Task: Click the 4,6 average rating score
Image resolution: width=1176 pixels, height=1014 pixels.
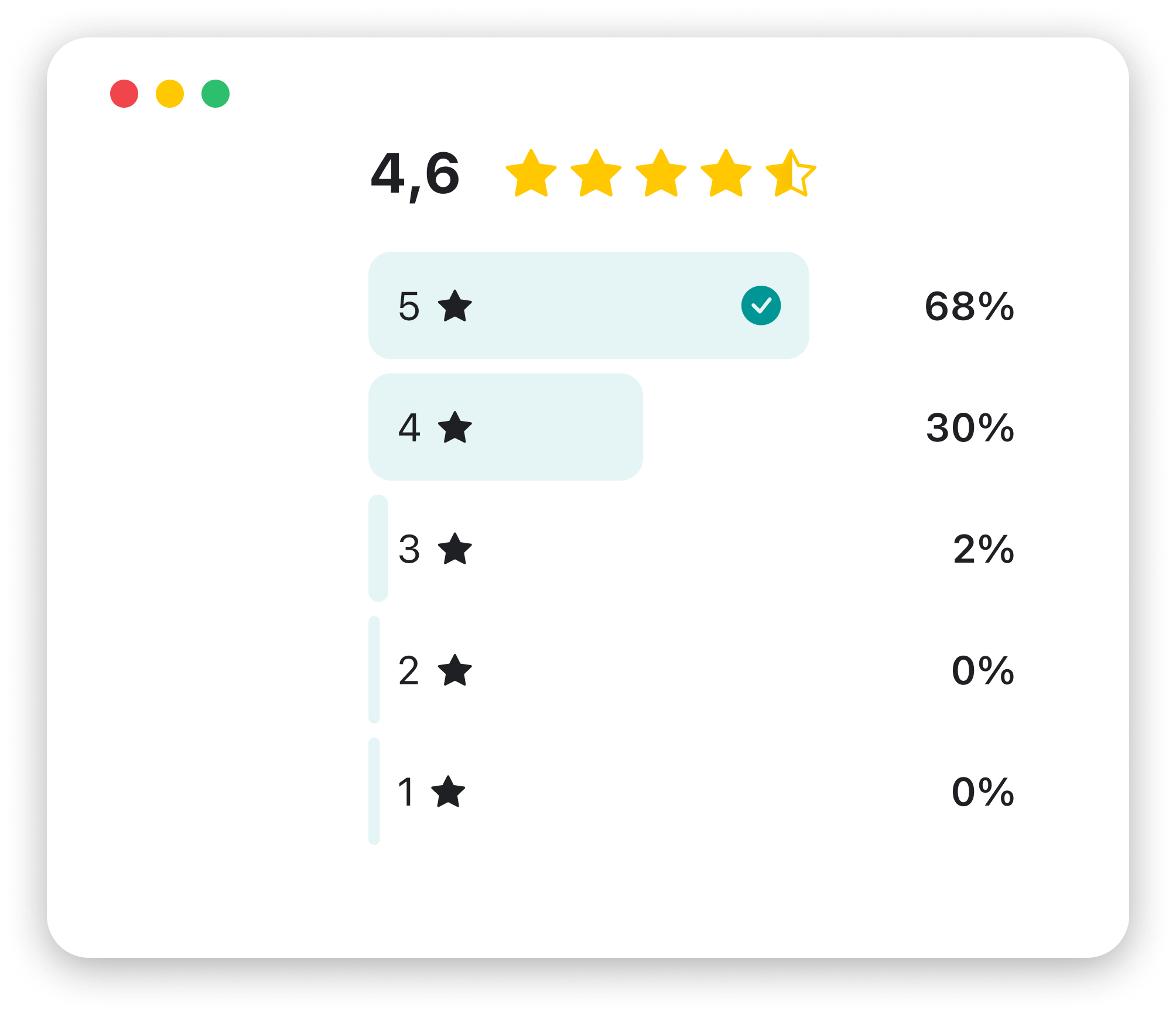Action: pyautogui.click(x=415, y=174)
